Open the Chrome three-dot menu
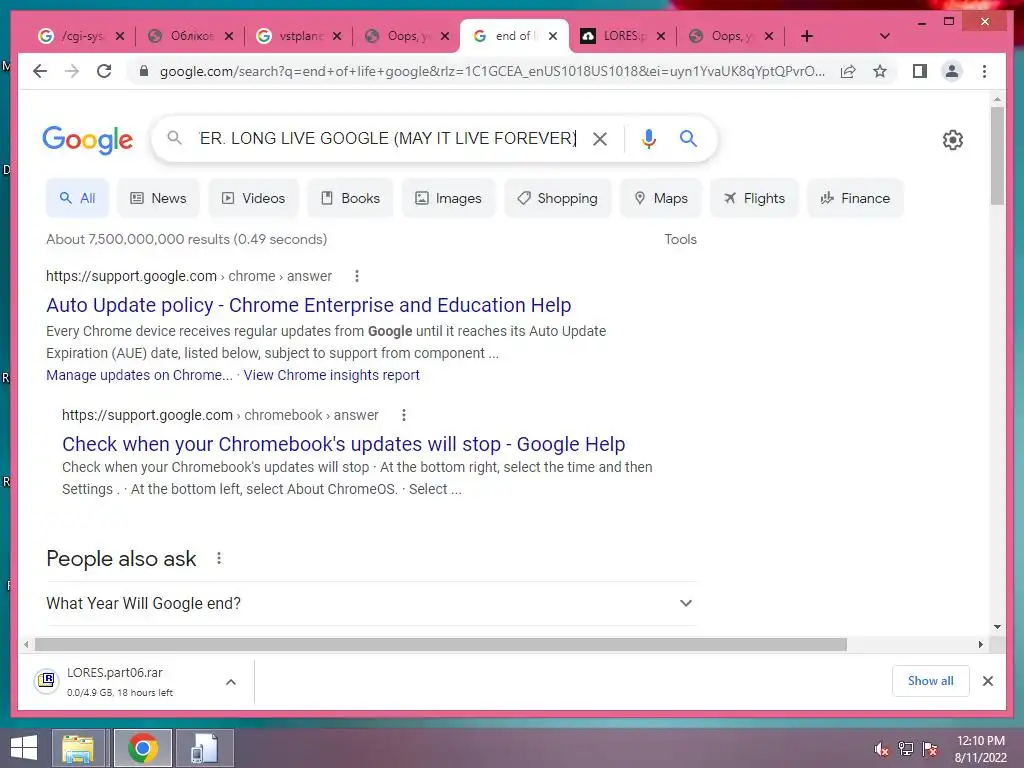This screenshot has width=1024, height=768. click(x=984, y=71)
